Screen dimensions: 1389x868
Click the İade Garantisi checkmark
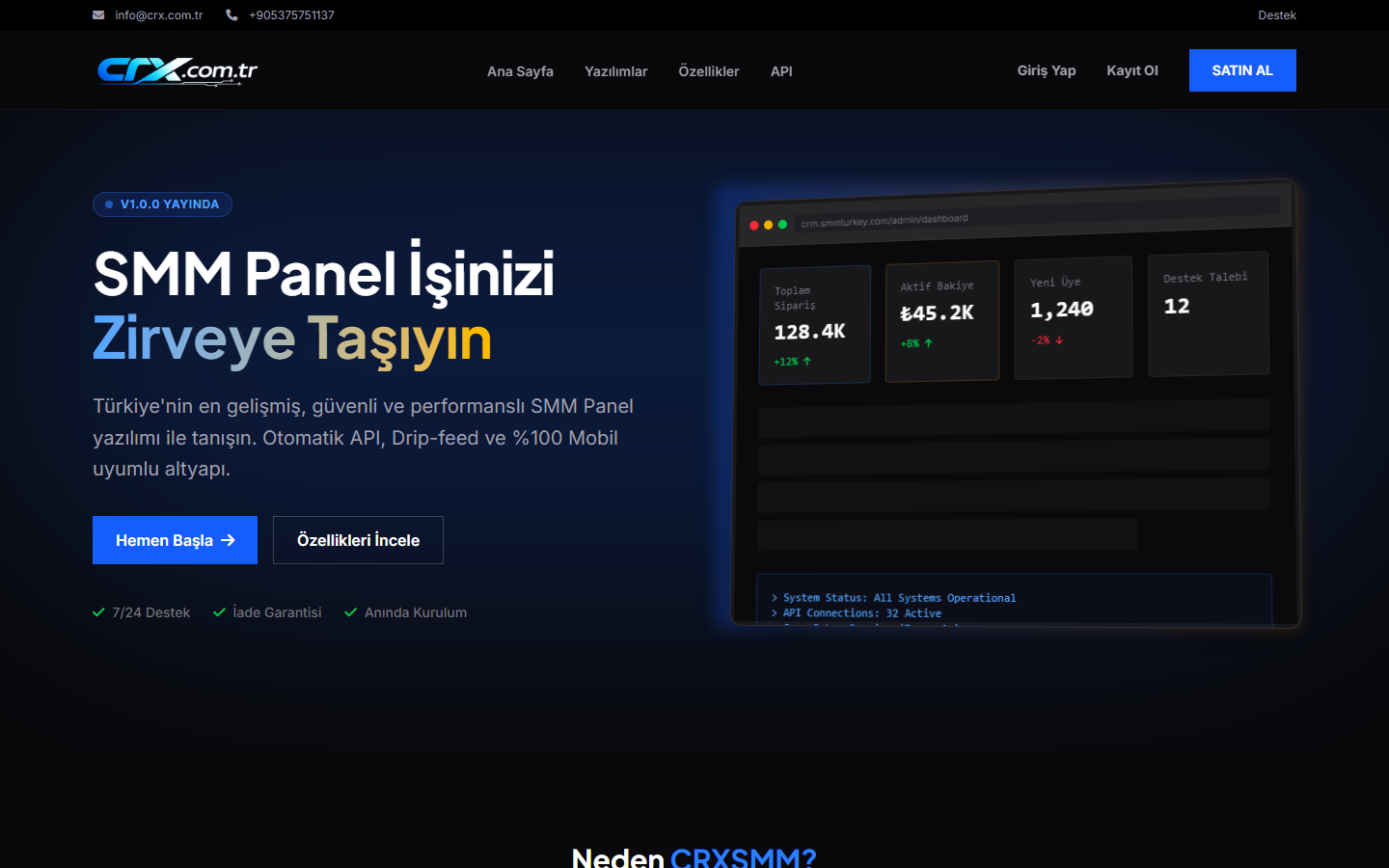click(219, 611)
